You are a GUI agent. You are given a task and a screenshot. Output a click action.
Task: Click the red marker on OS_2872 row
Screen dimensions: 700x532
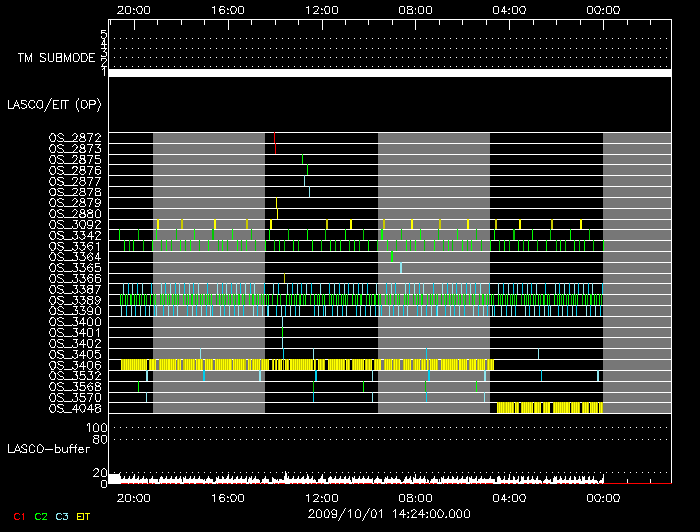(274, 137)
